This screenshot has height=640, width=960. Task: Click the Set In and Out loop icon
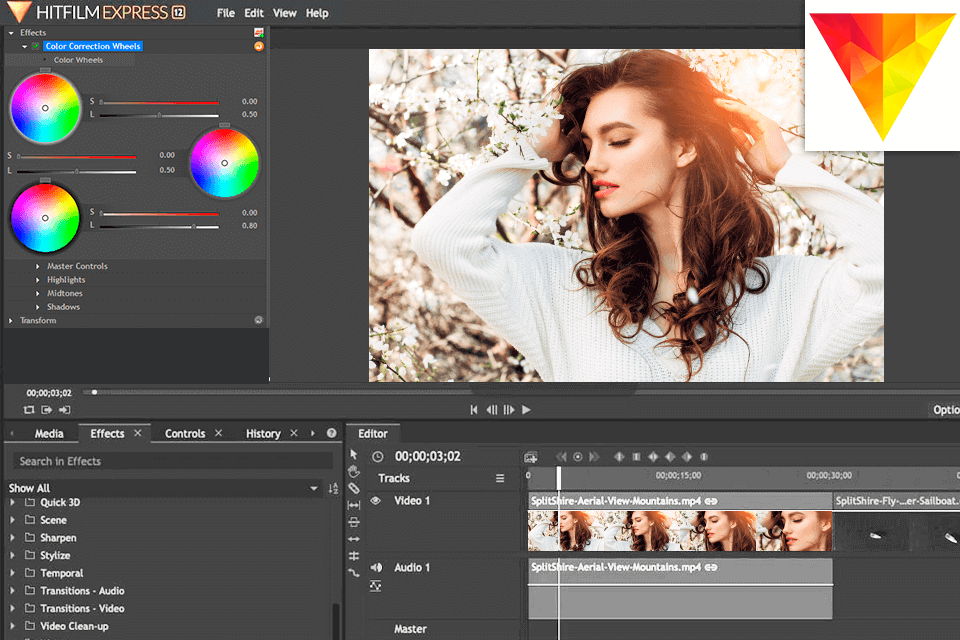[x=29, y=410]
